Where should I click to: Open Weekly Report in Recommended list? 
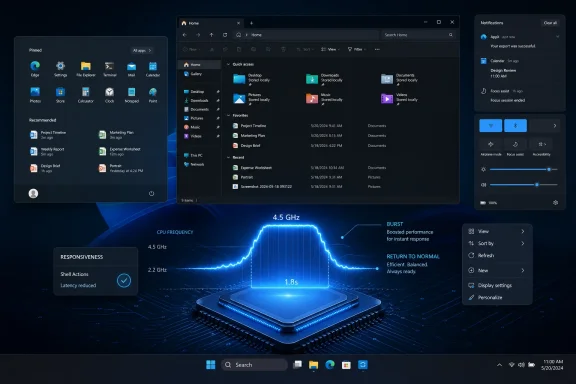[47, 151]
